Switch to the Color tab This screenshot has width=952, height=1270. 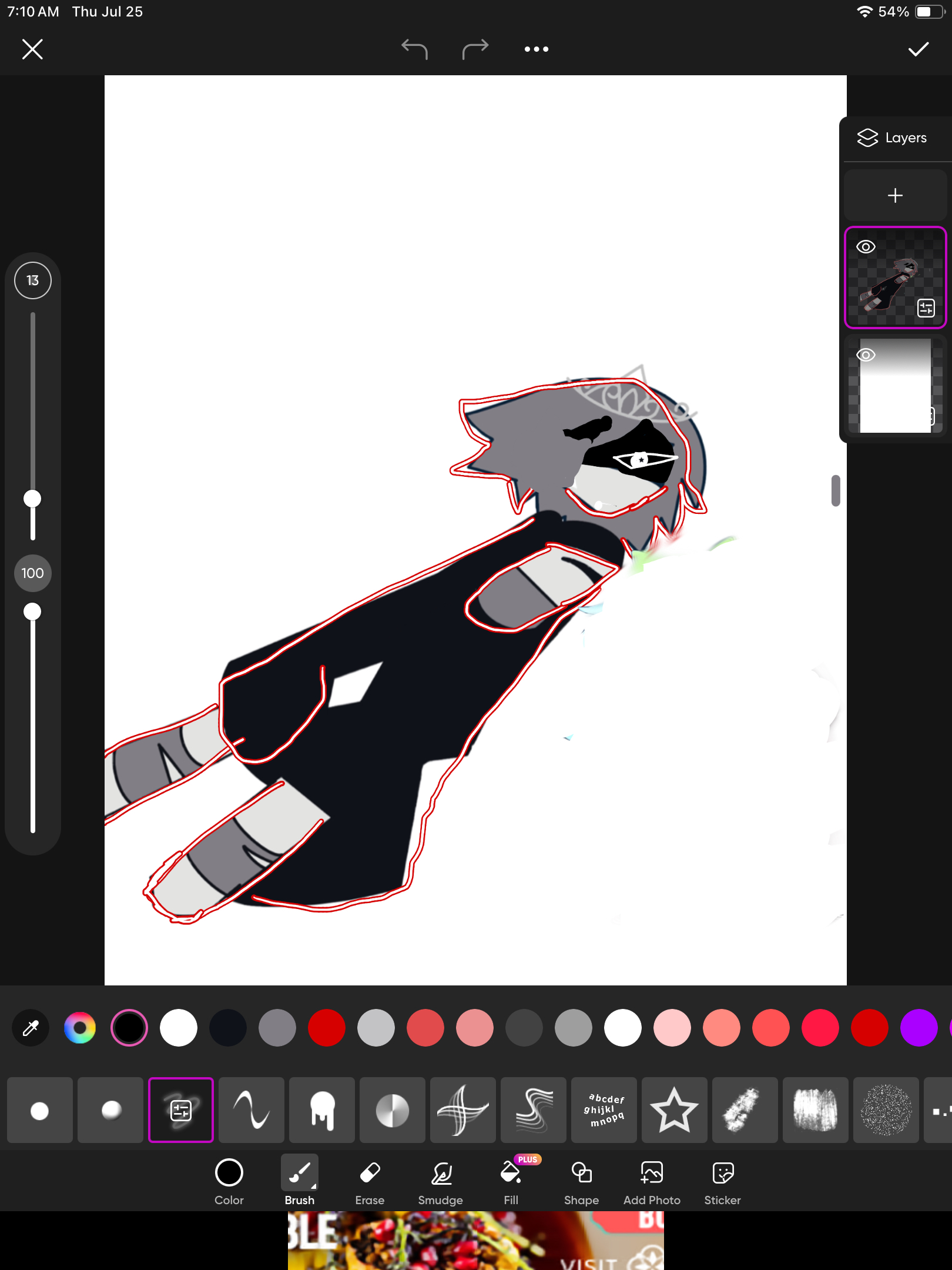tap(229, 1181)
